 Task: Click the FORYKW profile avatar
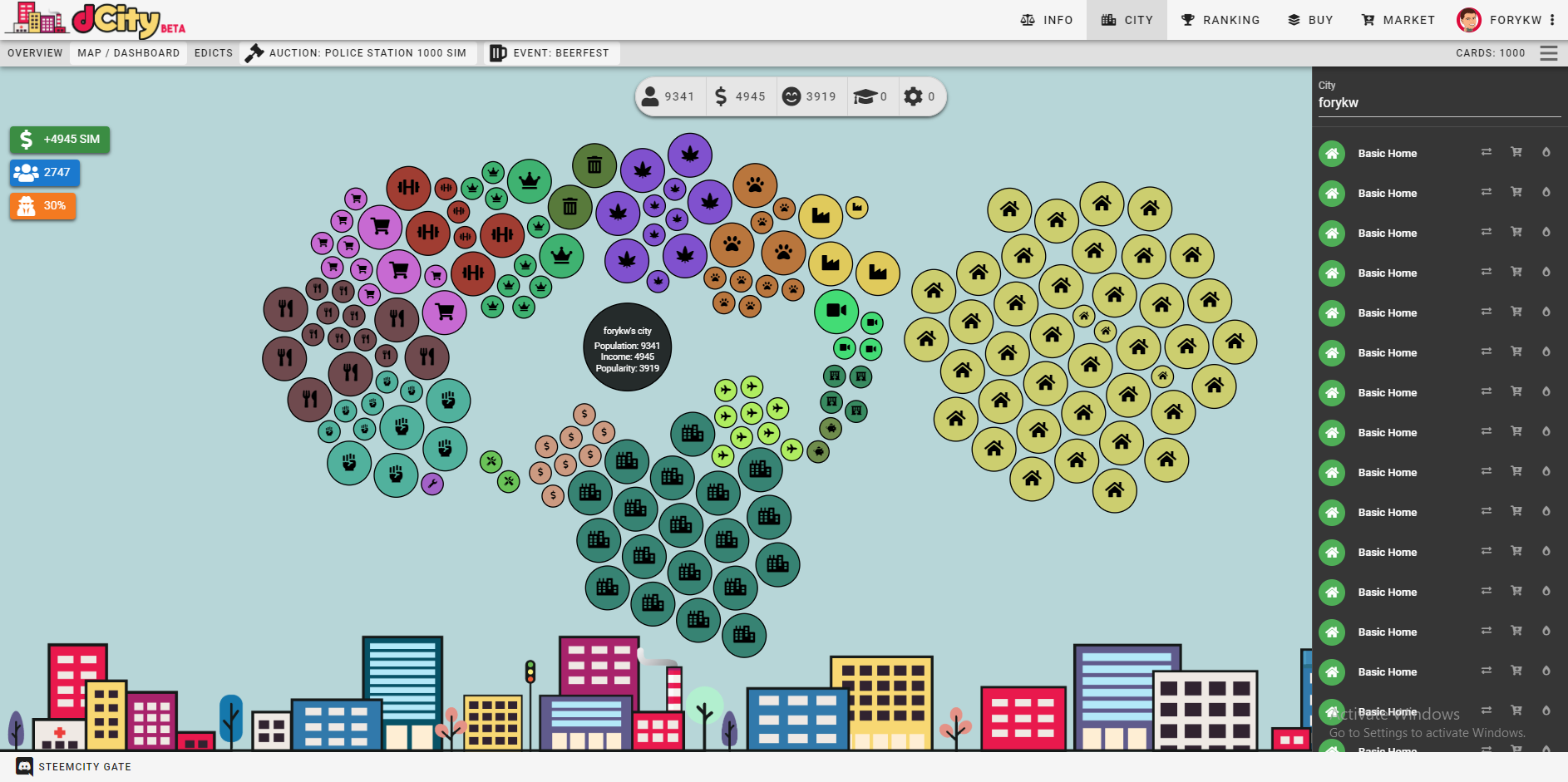coord(1469,20)
